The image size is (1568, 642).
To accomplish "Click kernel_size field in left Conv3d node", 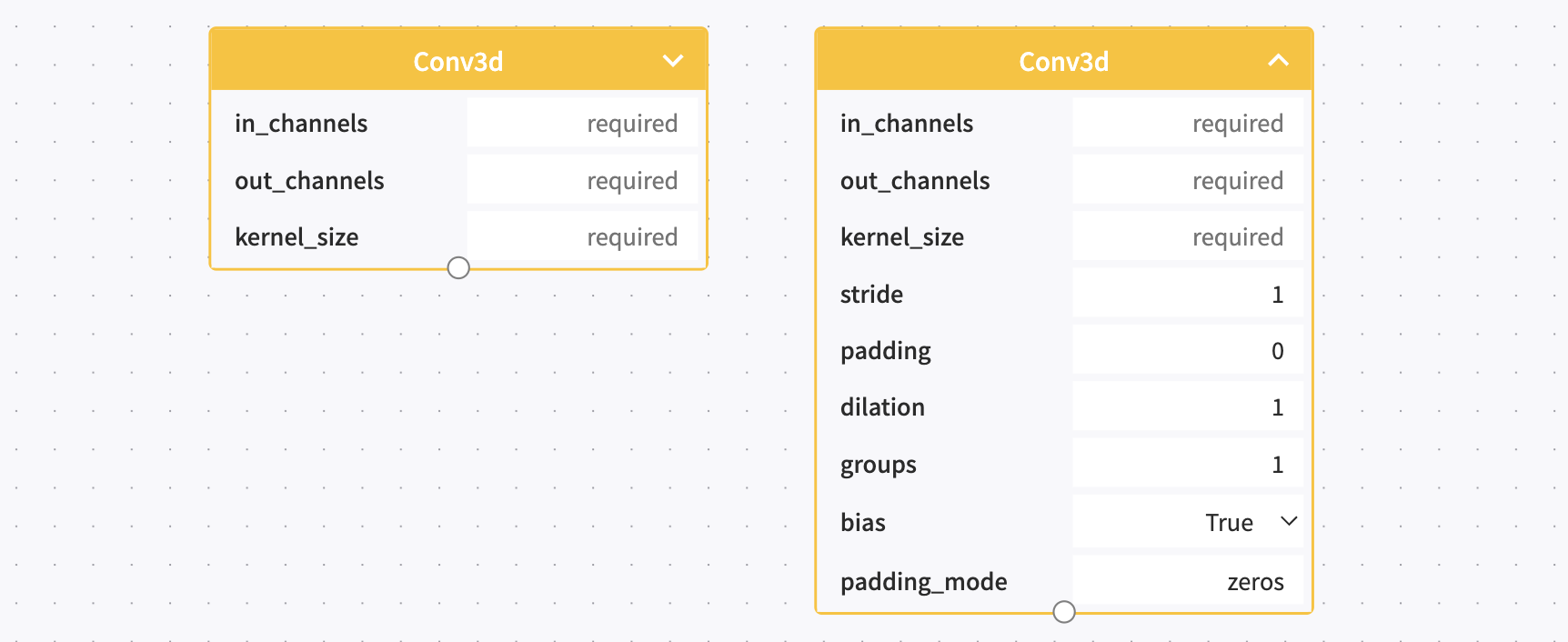I will (x=582, y=236).
